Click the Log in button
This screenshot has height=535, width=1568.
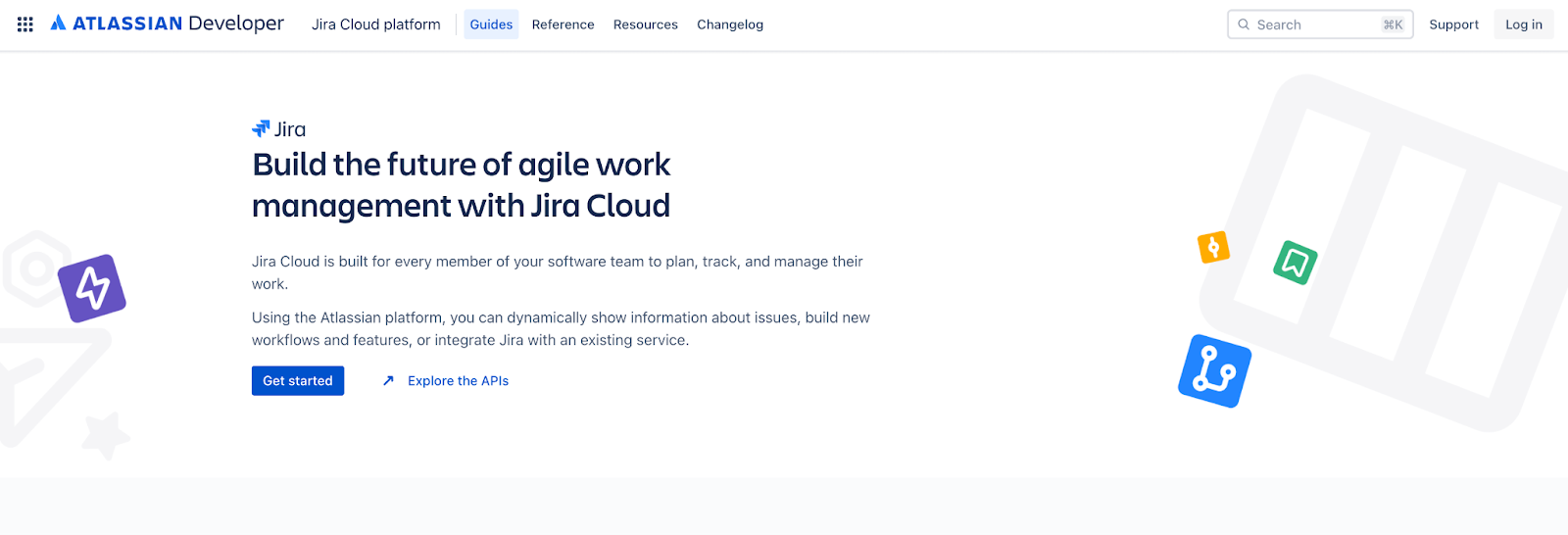[1524, 24]
